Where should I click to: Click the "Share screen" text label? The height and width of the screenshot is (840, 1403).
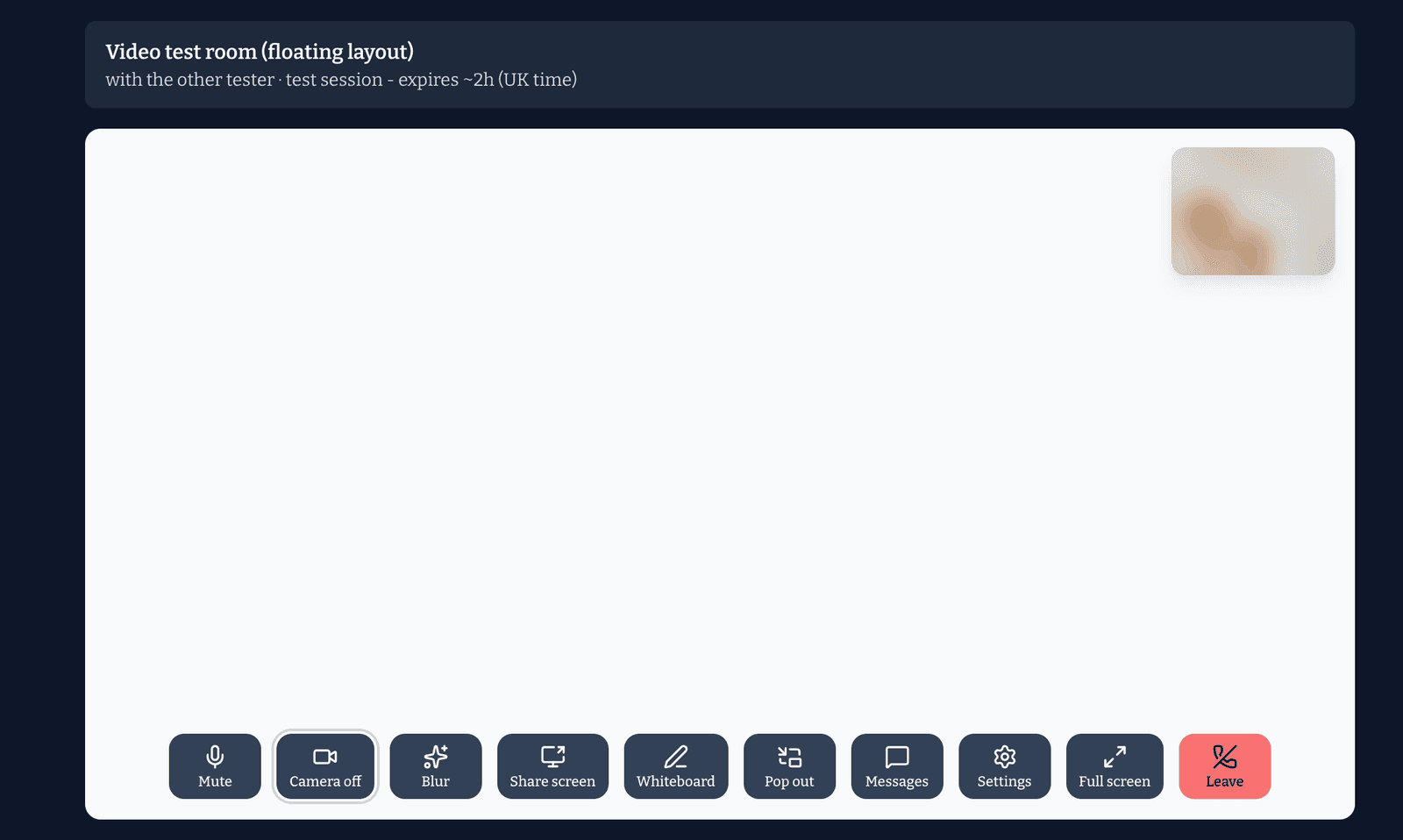pyautogui.click(x=552, y=781)
